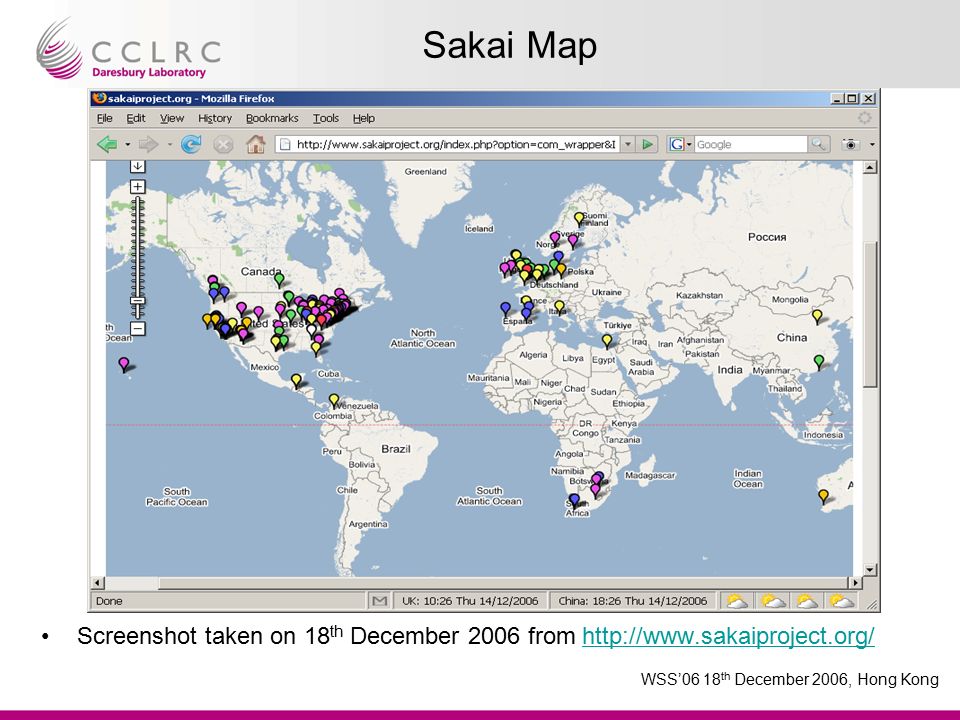
Task: Open the Help menu
Action: coord(364,118)
